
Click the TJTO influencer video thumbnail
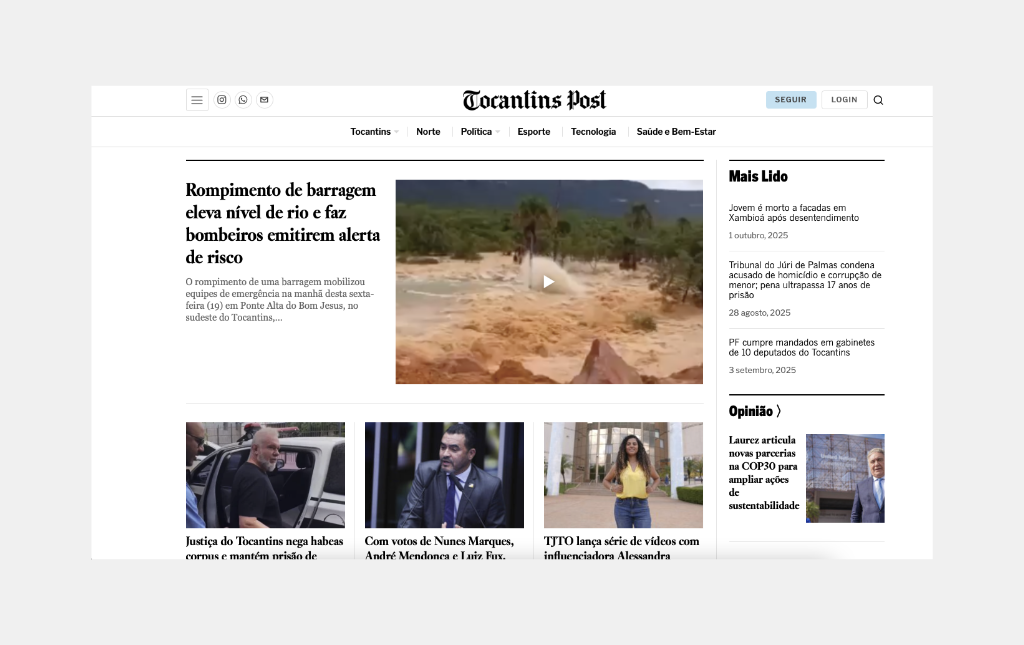[x=623, y=475]
